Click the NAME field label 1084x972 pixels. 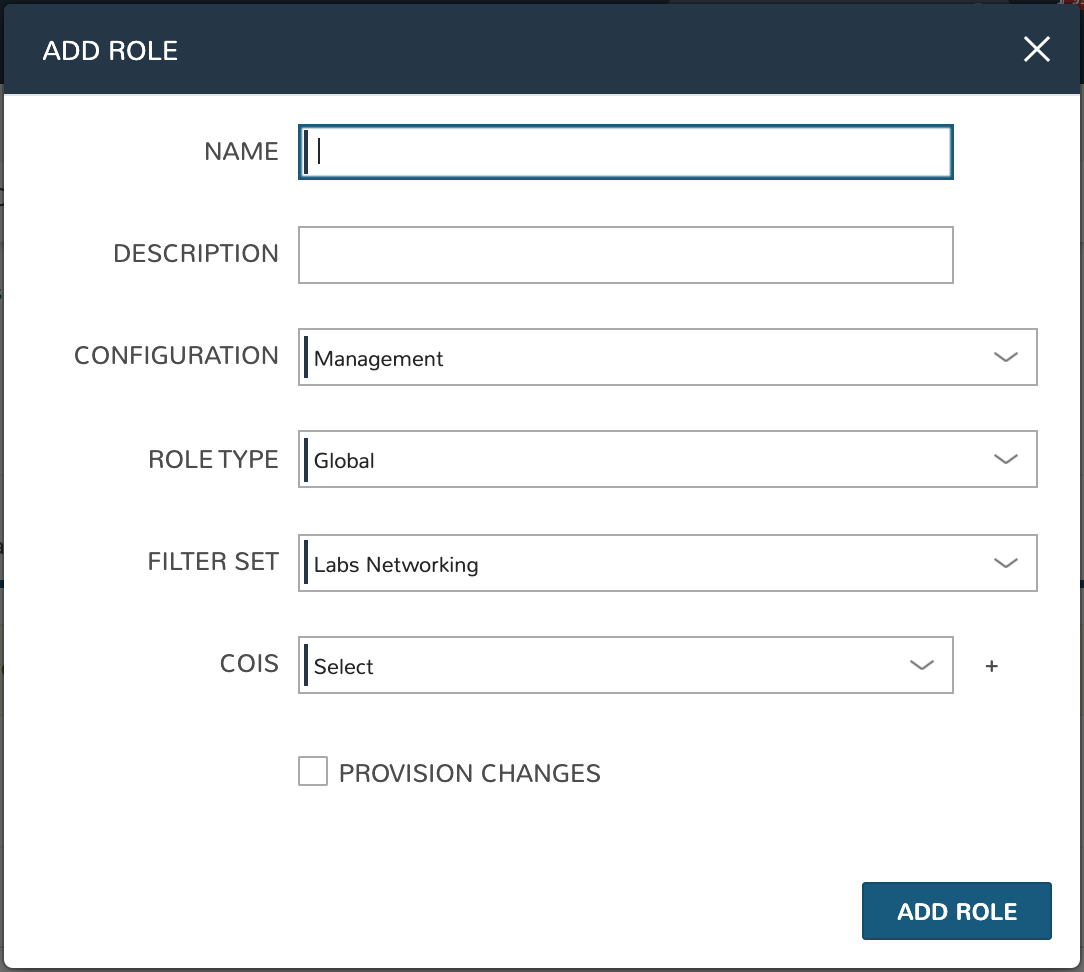[x=241, y=152]
